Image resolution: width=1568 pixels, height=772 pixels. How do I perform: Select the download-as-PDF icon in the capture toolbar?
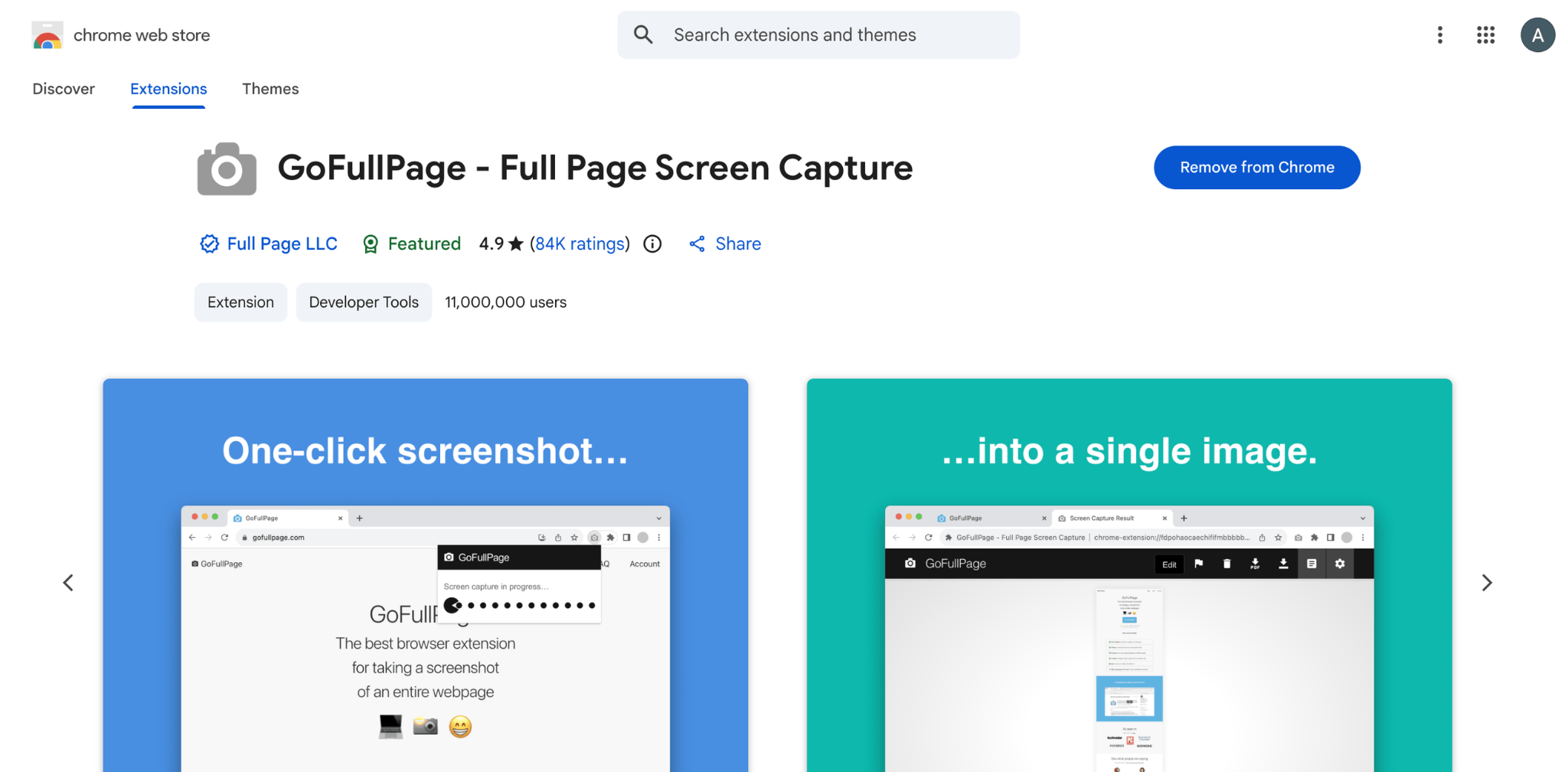(1255, 564)
